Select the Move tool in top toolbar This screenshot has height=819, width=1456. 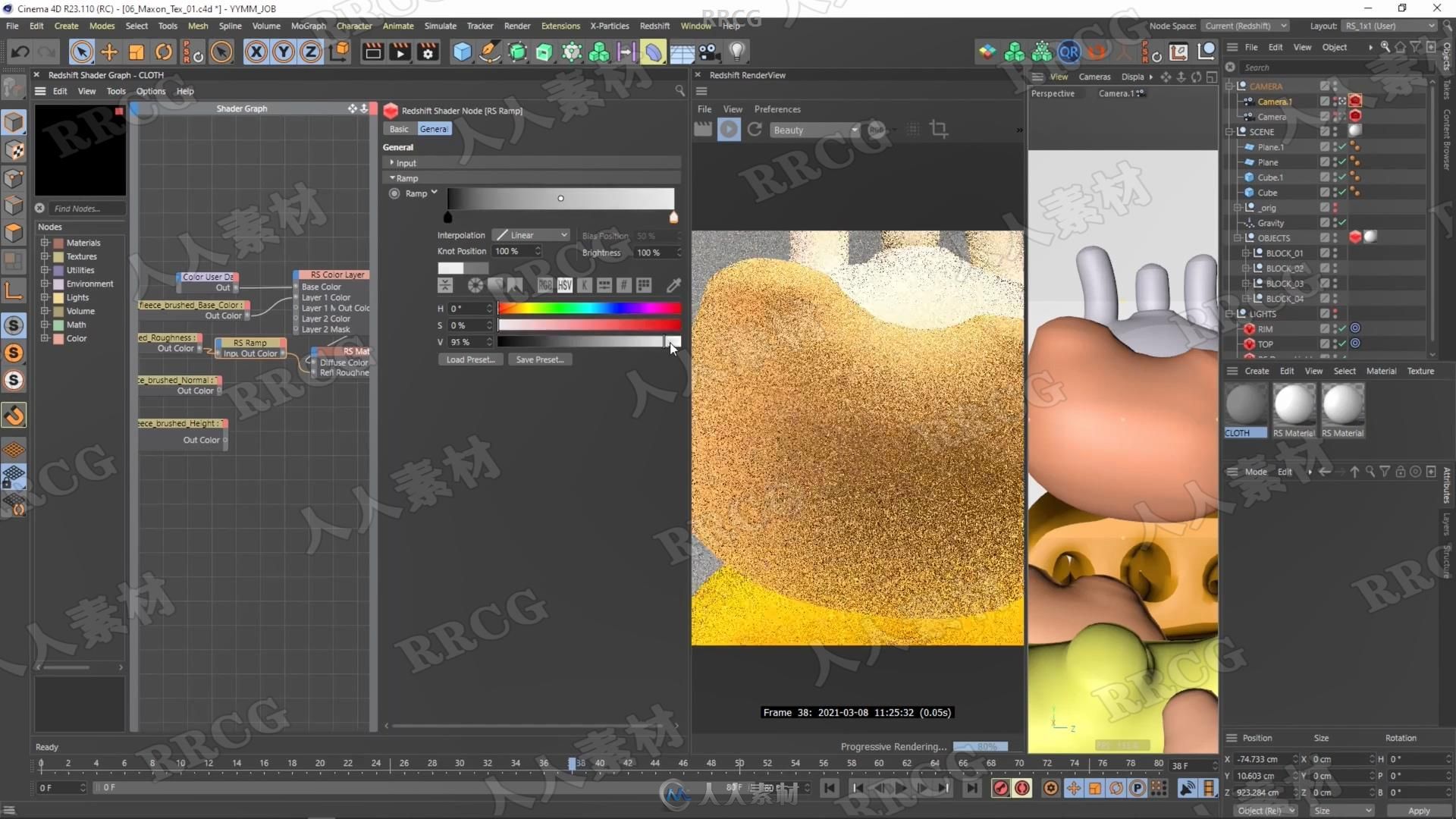pyautogui.click(x=109, y=52)
